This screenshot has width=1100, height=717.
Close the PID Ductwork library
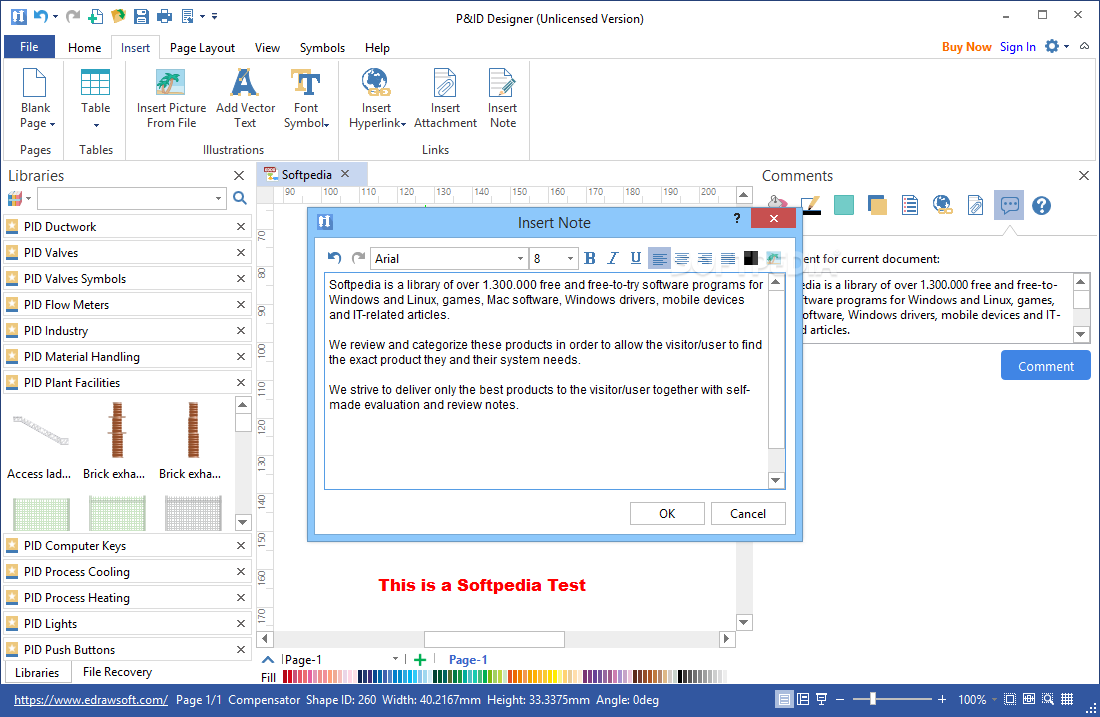pyautogui.click(x=241, y=227)
